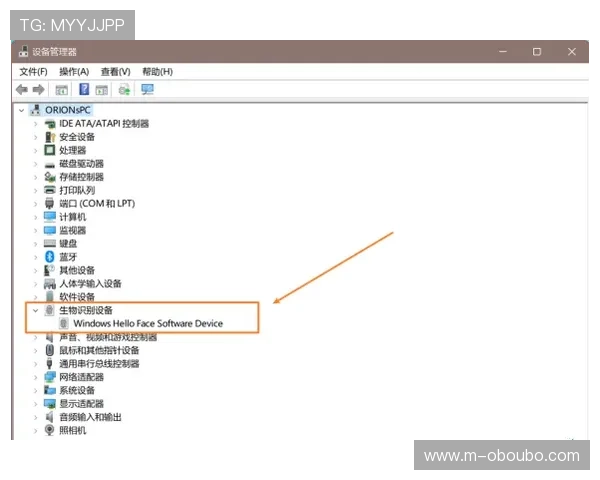Open the 帮助(H) menu

(158, 72)
